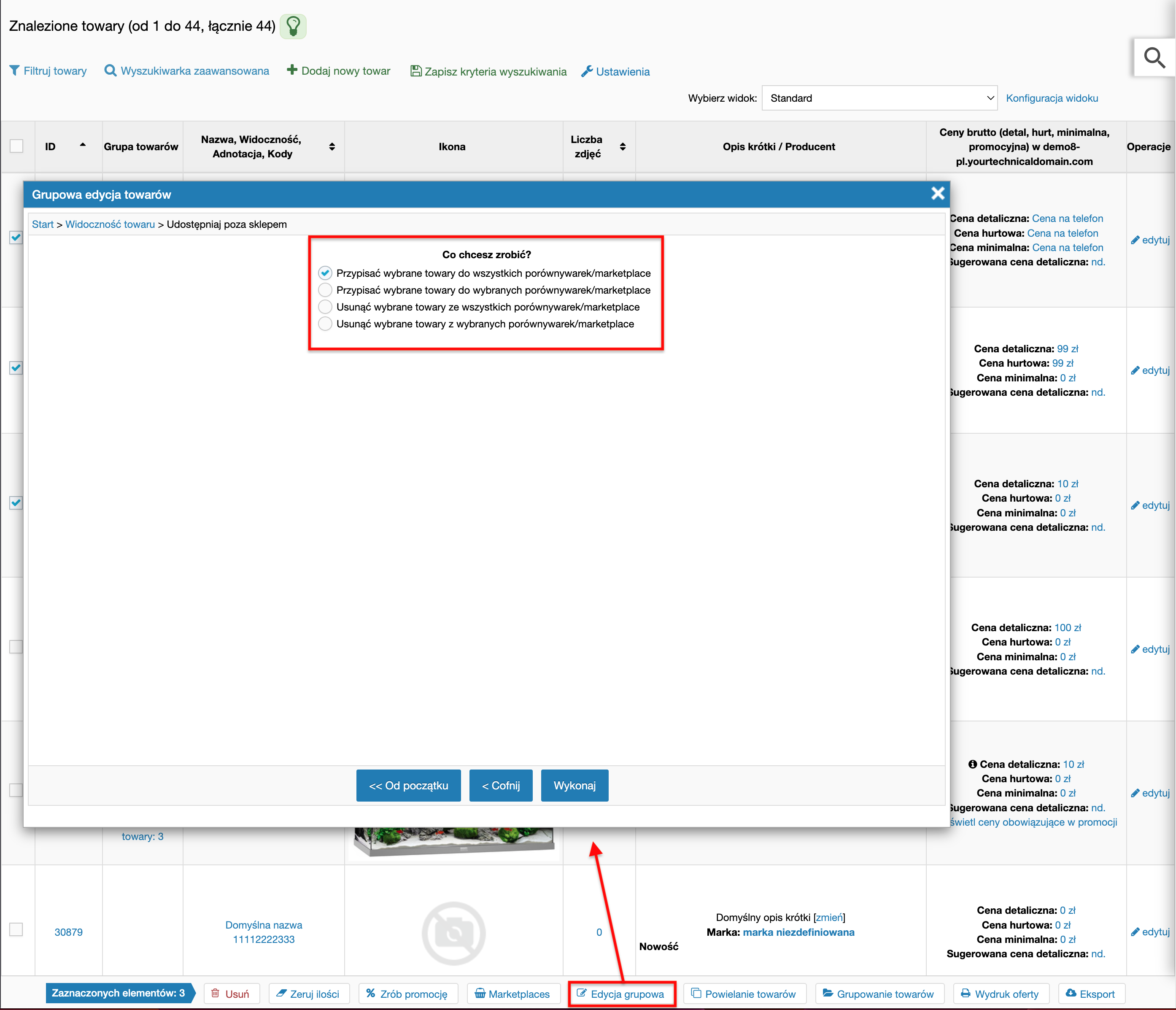This screenshot has height=1010, width=1176.
Task: Click the Wykonaj button to confirm
Action: point(573,785)
